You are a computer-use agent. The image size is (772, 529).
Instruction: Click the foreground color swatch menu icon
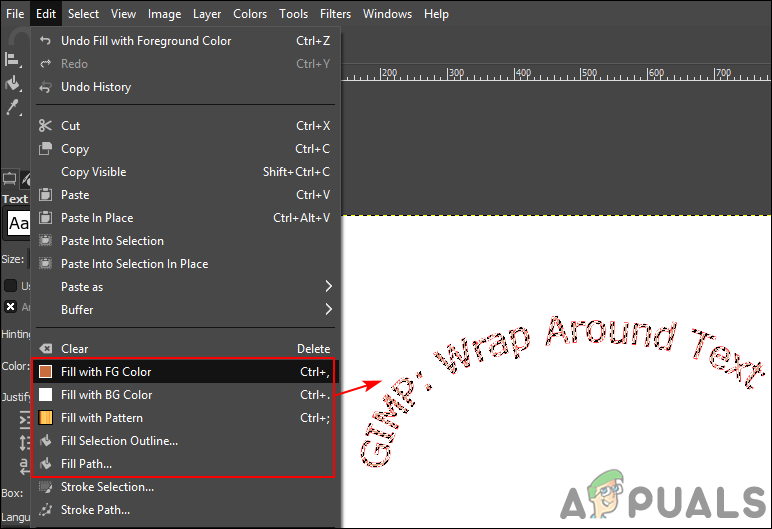point(45,371)
